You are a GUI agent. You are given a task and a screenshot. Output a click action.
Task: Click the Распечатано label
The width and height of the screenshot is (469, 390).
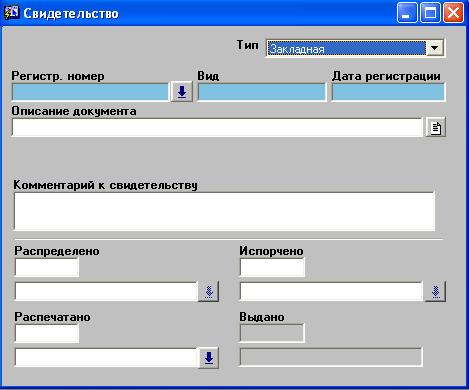click(x=52, y=317)
